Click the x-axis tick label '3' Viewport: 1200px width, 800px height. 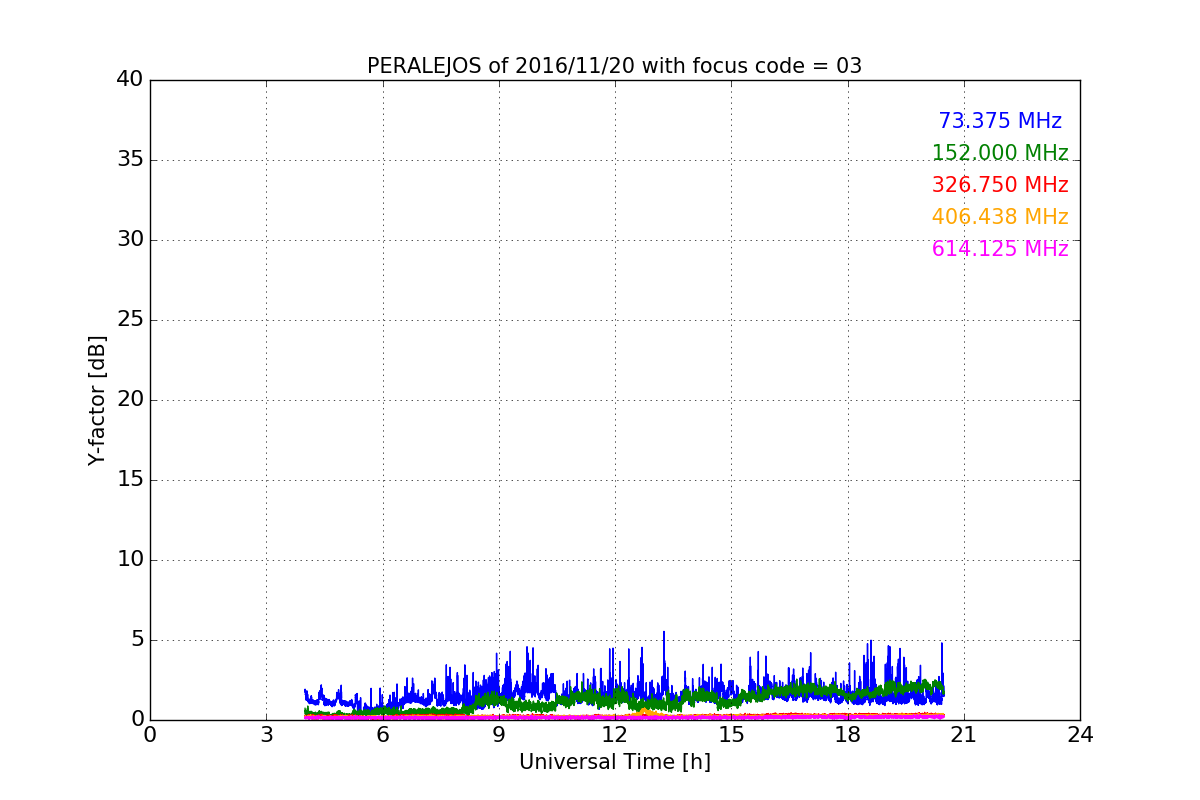click(266, 735)
